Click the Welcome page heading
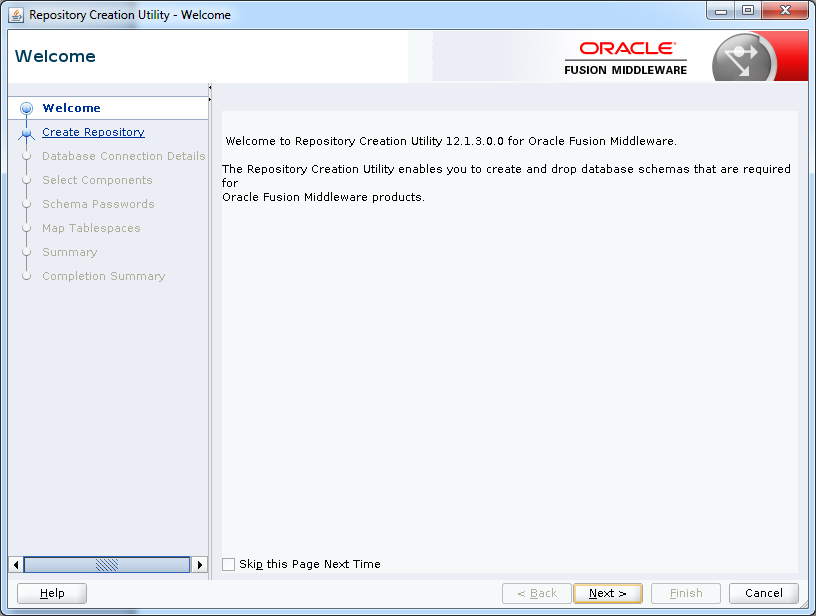This screenshot has width=816, height=616. pyautogui.click(x=55, y=56)
